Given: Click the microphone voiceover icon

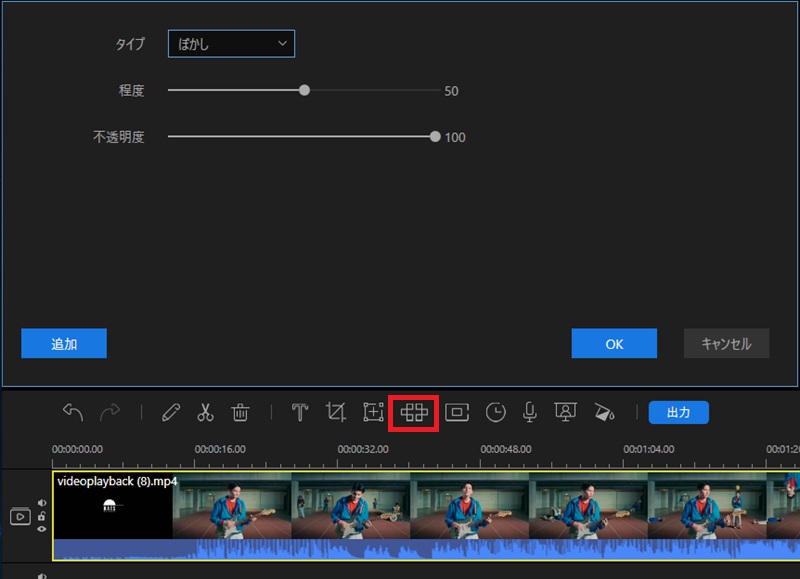Looking at the screenshot, I should pos(530,412).
